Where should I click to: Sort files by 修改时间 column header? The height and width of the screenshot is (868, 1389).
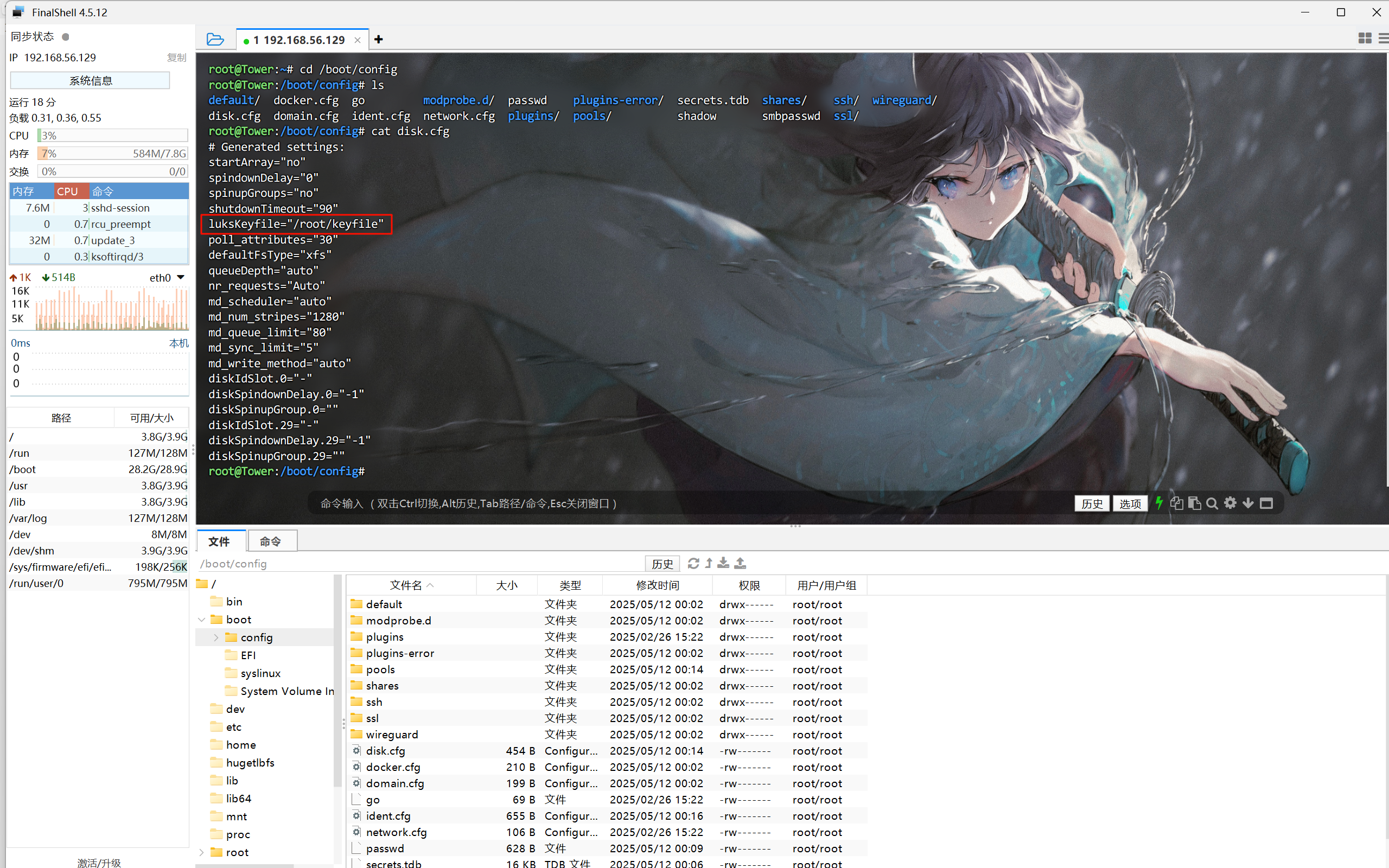point(657,585)
